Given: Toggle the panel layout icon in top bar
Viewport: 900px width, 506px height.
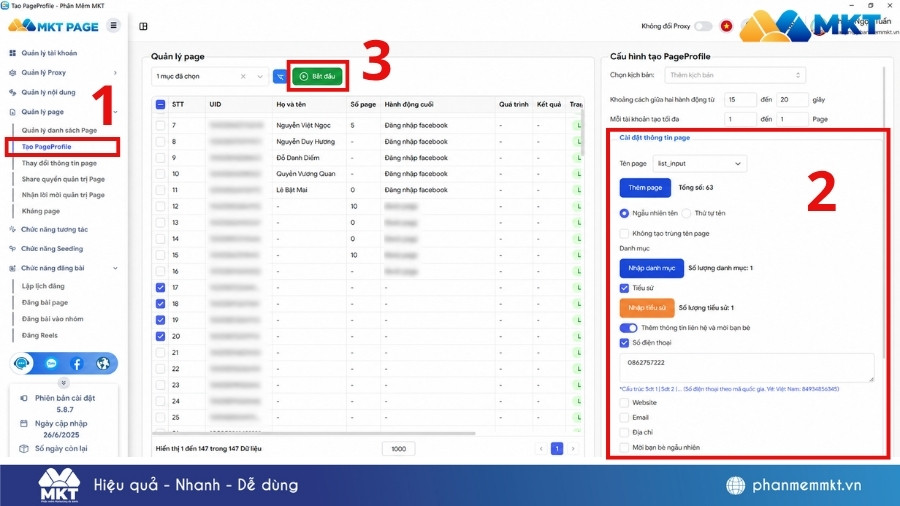Looking at the screenshot, I should pyautogui.click(x=143, y=26).
